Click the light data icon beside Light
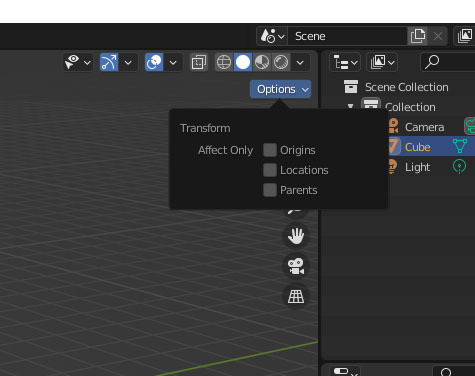The image size is (475, 376). [459, 166]
